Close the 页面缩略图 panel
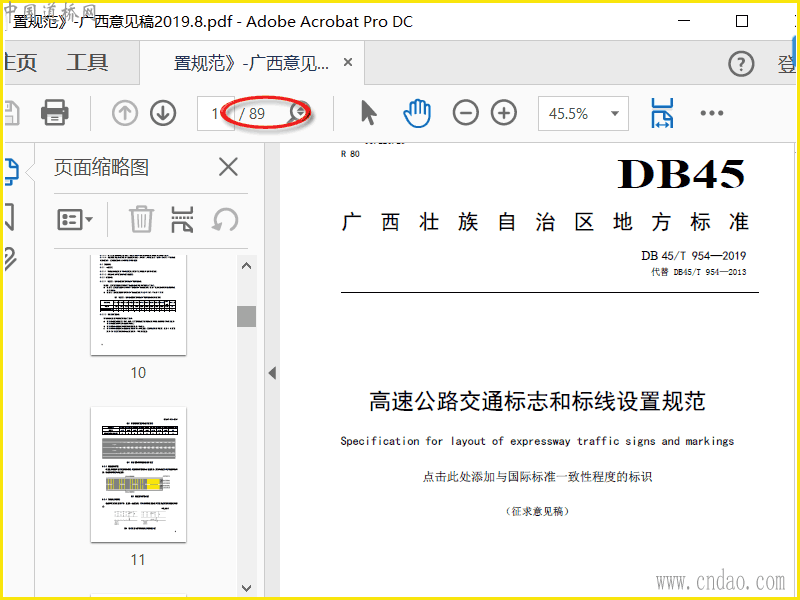Screen dimensions: 800x600 tap(228, 167)
